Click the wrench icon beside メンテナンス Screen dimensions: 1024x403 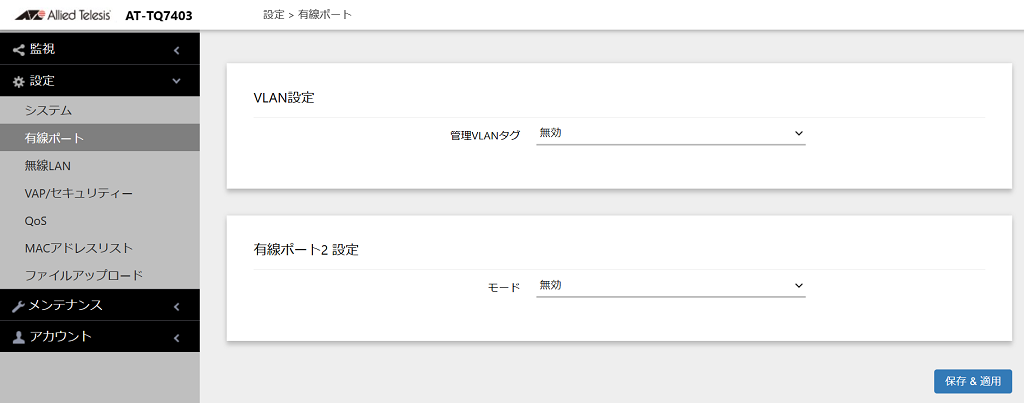click(18, 306)
